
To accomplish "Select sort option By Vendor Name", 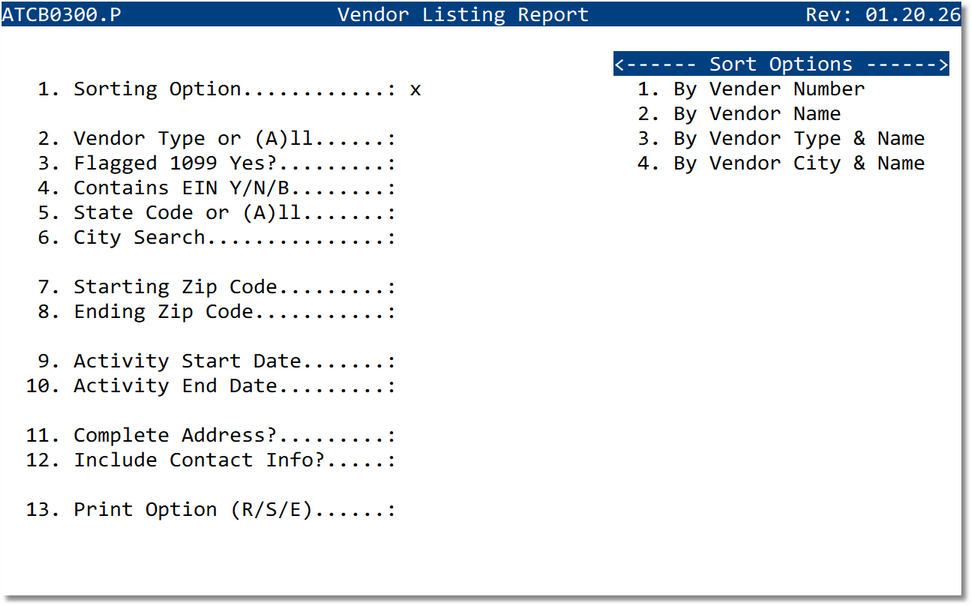I will pos(747,113).
